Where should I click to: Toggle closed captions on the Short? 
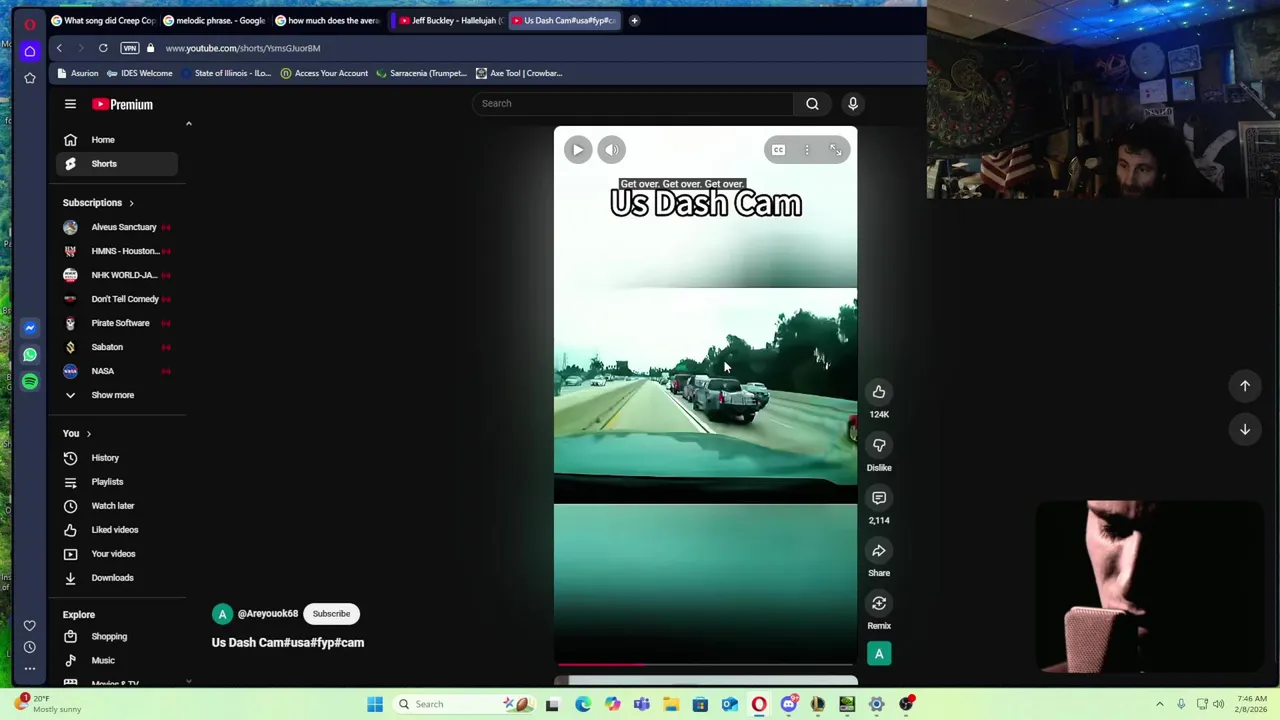click(778, 150)
